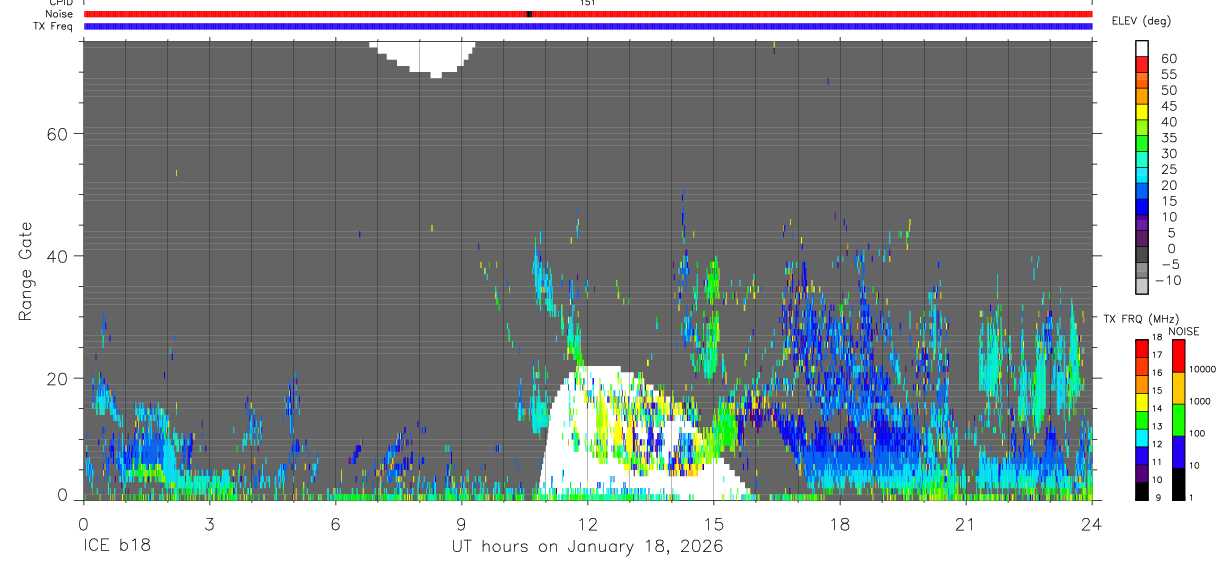
Task: Click the "10000" NOISE legend value
Action: [x=1202, y=370]
